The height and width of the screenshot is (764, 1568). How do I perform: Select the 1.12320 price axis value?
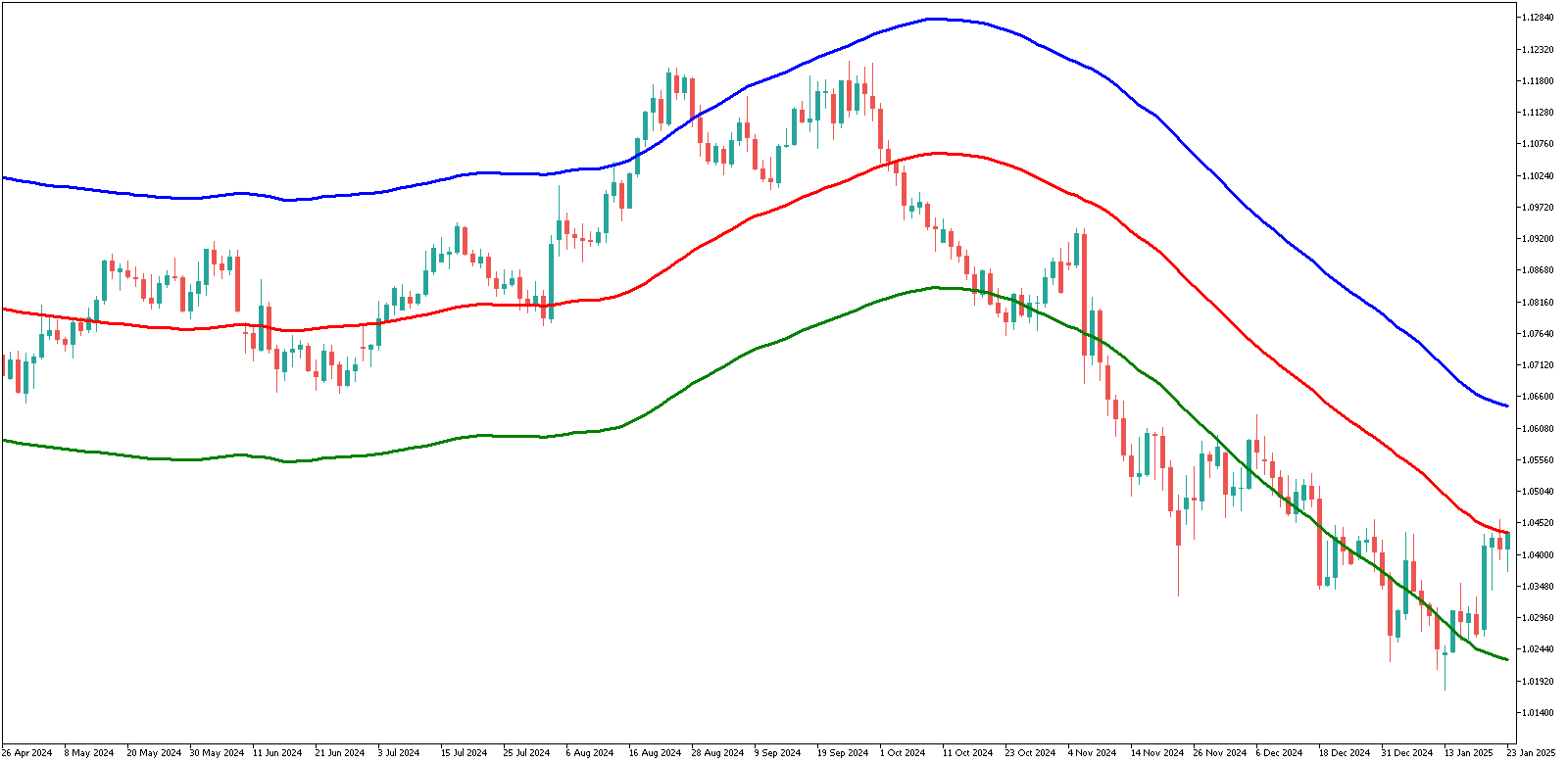[x=1538, y=49]
